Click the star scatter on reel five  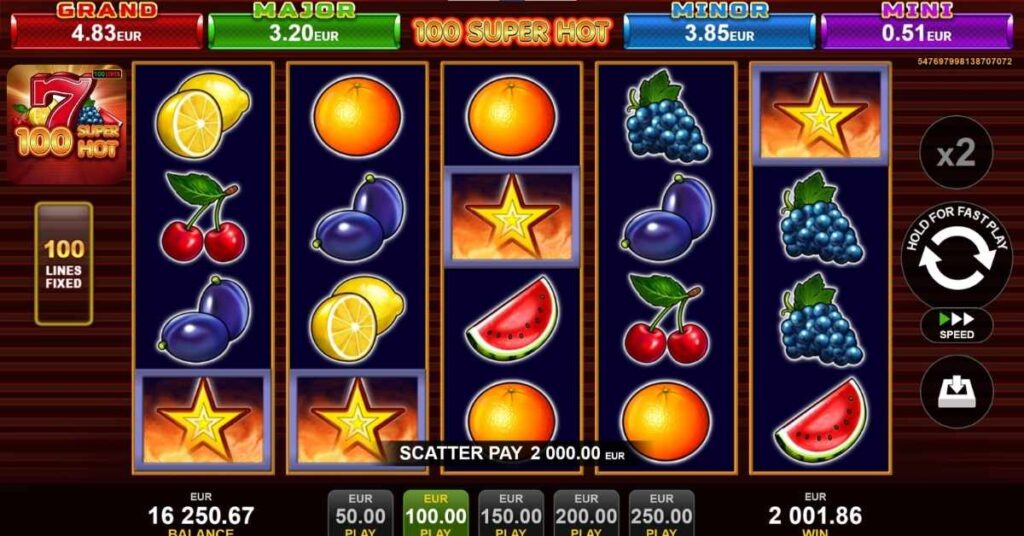coord(820,115)
